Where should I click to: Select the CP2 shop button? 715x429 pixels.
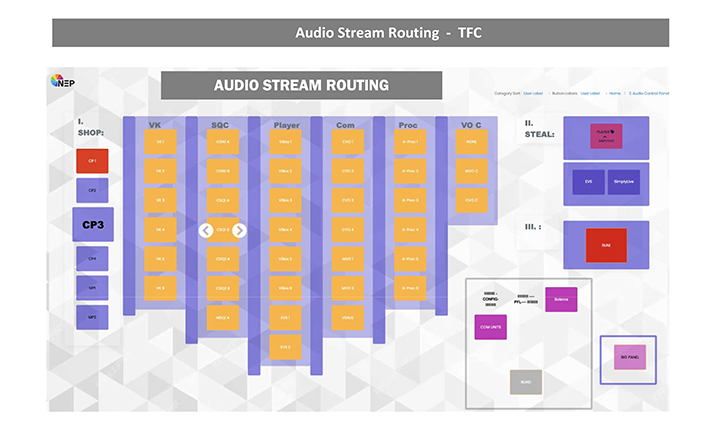92,190
